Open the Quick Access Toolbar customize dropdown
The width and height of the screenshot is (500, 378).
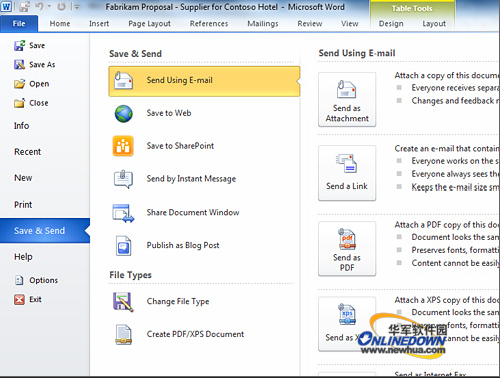(76, 7)
